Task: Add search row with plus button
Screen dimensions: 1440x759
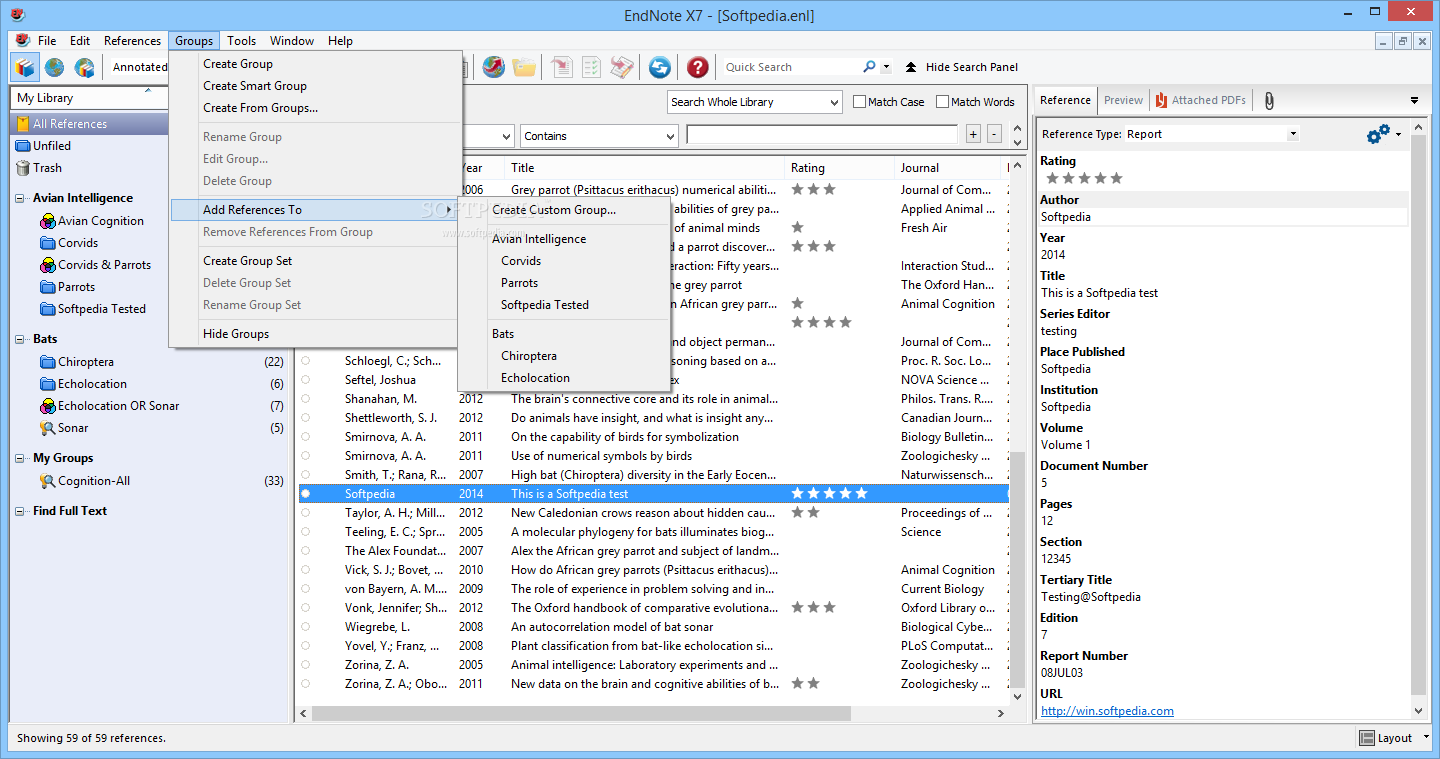Action: 973,134
